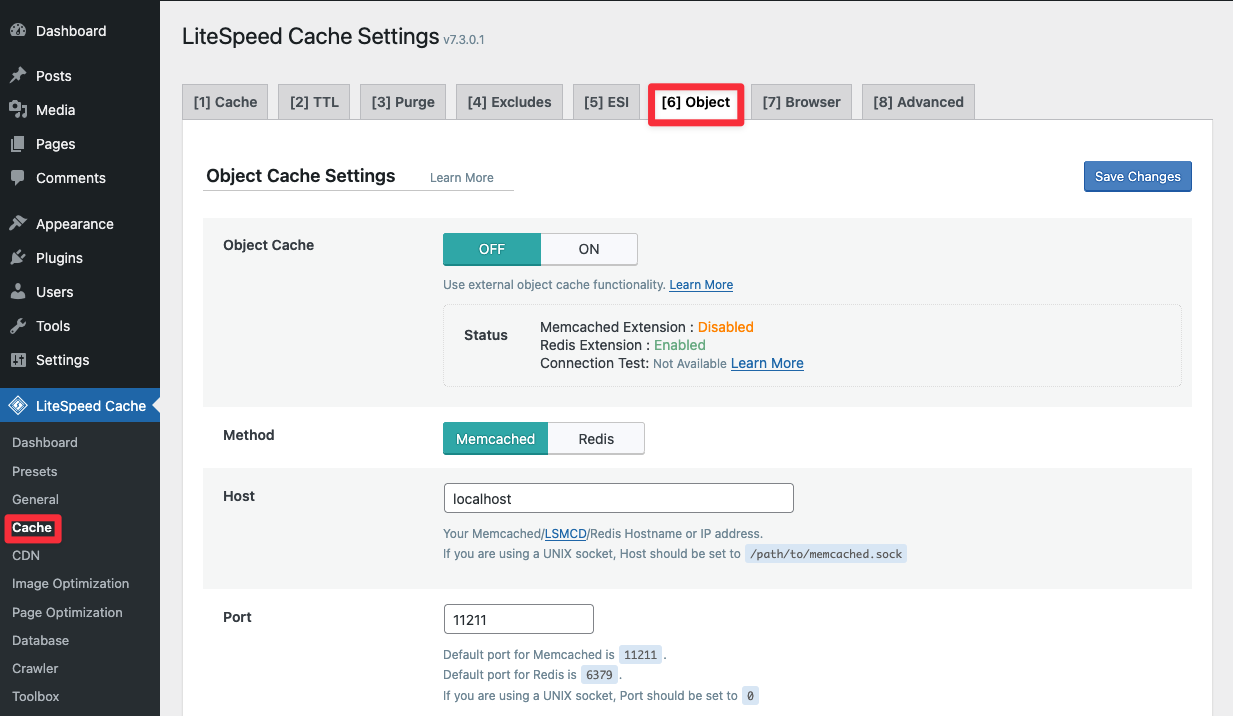
Task: Click the Redis default port 6379 code
Action: (x=600, y=675)
